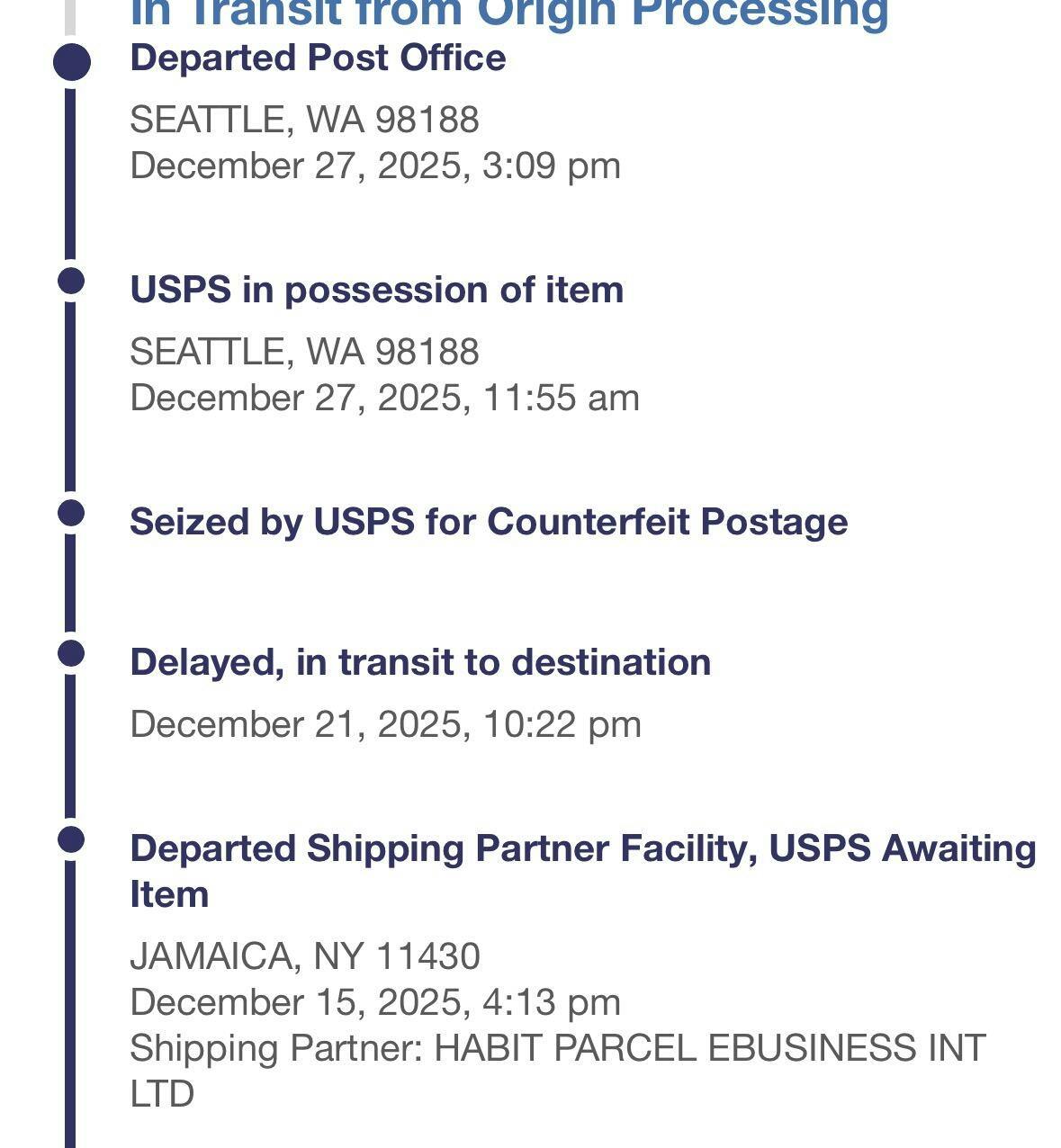The width and height of the screenshot is (1061, 1148).
Task: Click the gray timeline segment at the top
Action: (70, 14)
